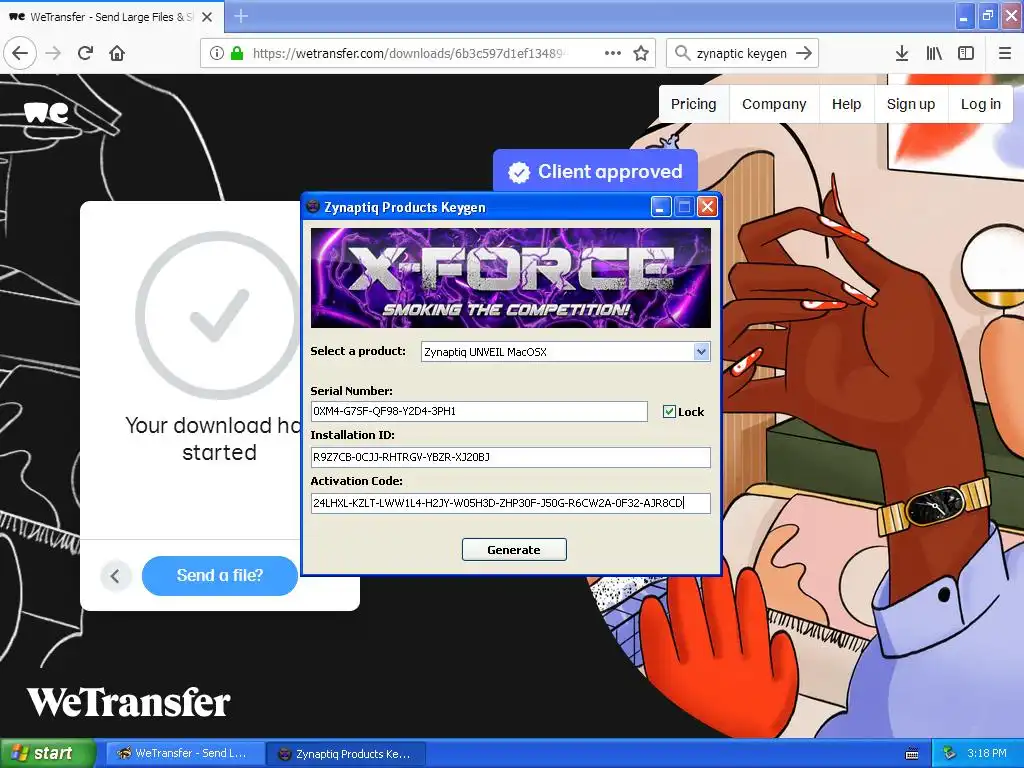Select the WeTransfer browser tab
The width and height of the screenshot is (1024, 768).
[111, 17]
